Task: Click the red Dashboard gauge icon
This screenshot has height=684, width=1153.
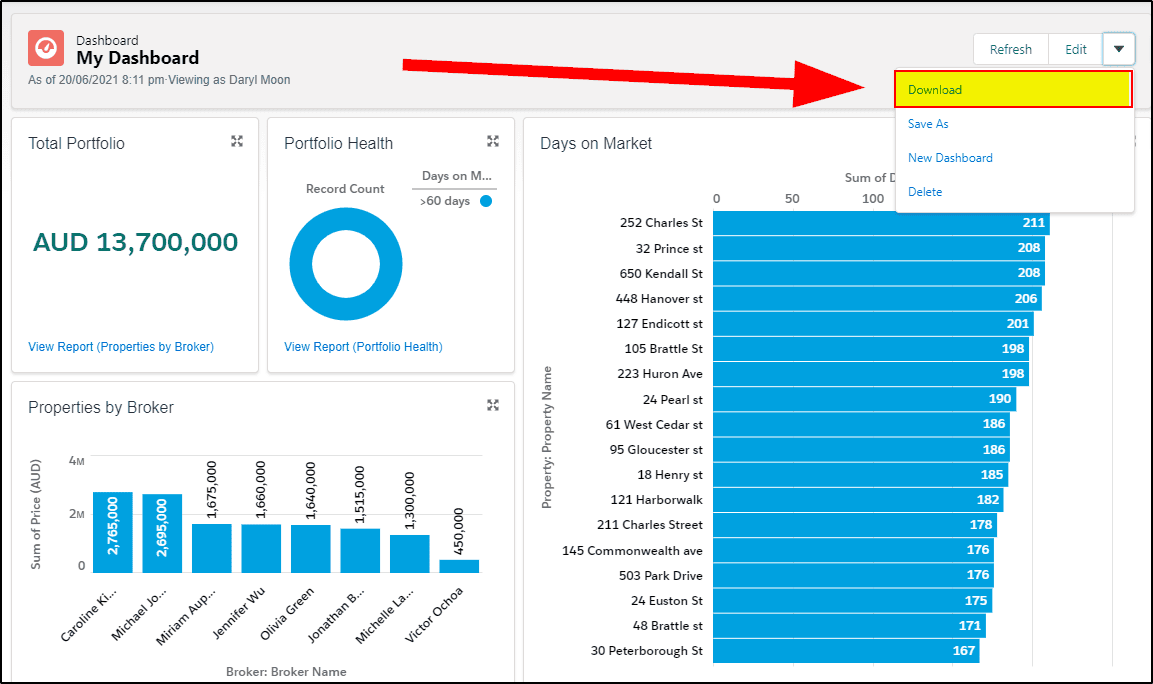Action: [46, 49]
